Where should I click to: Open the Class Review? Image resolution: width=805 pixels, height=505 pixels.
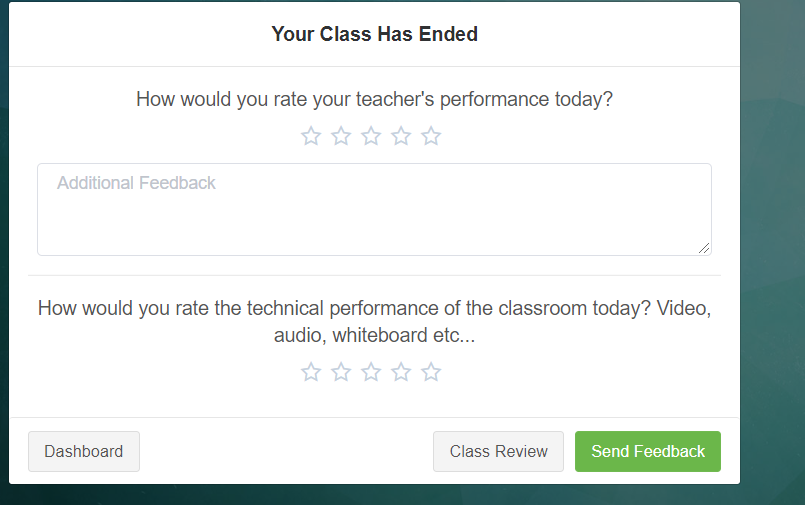499,451
